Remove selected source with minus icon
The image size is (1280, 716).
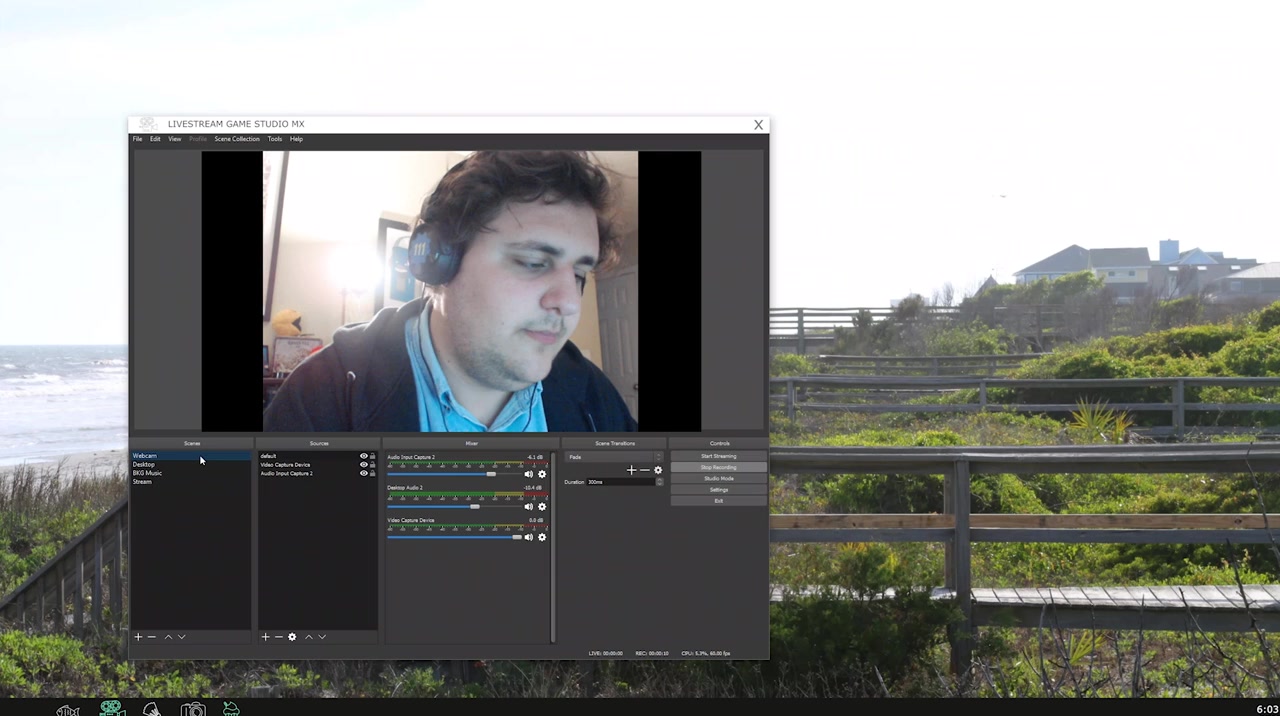[x=278, y=637]
